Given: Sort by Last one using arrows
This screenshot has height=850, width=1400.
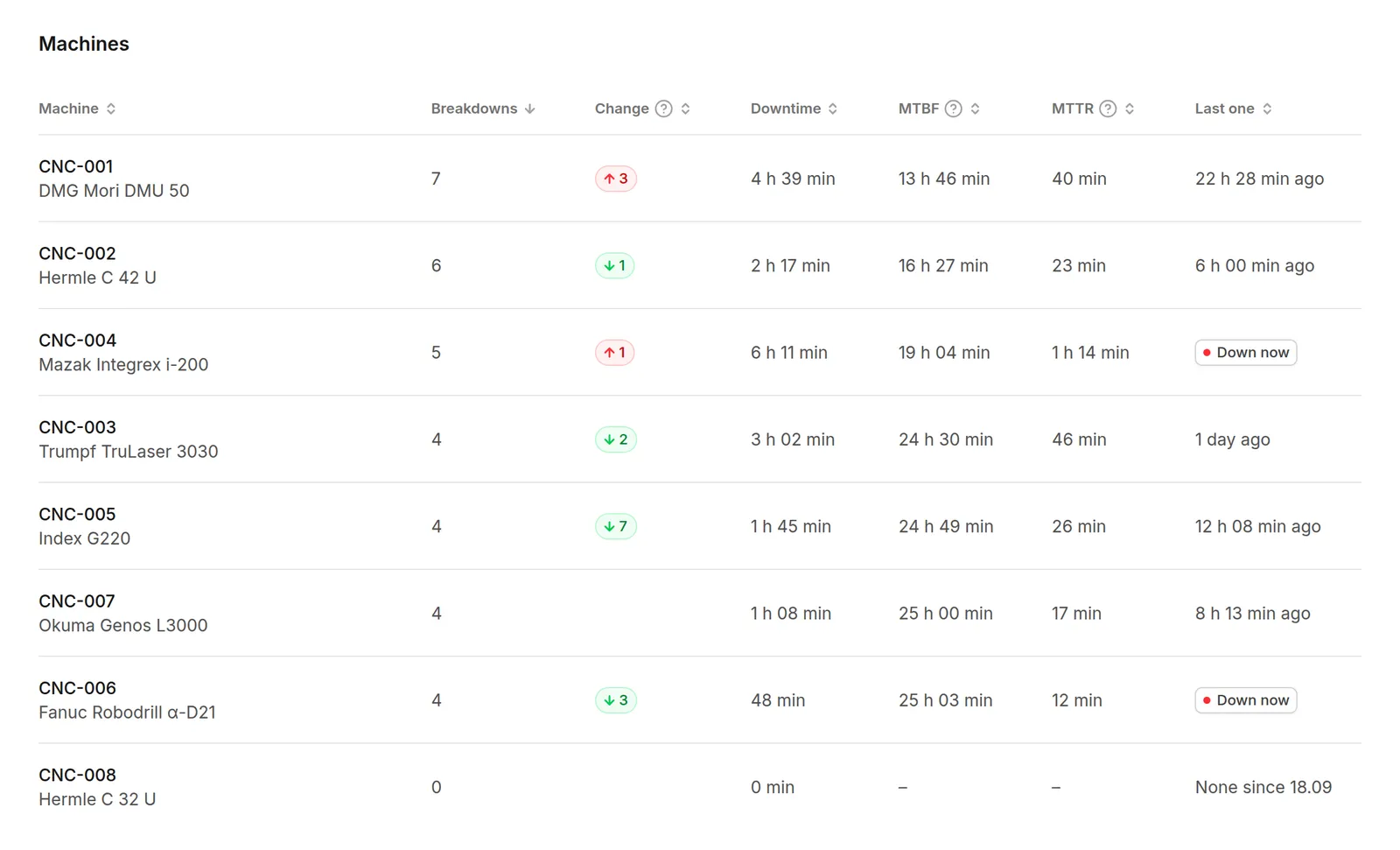Looking at the screenshot, I should 1267,109.
